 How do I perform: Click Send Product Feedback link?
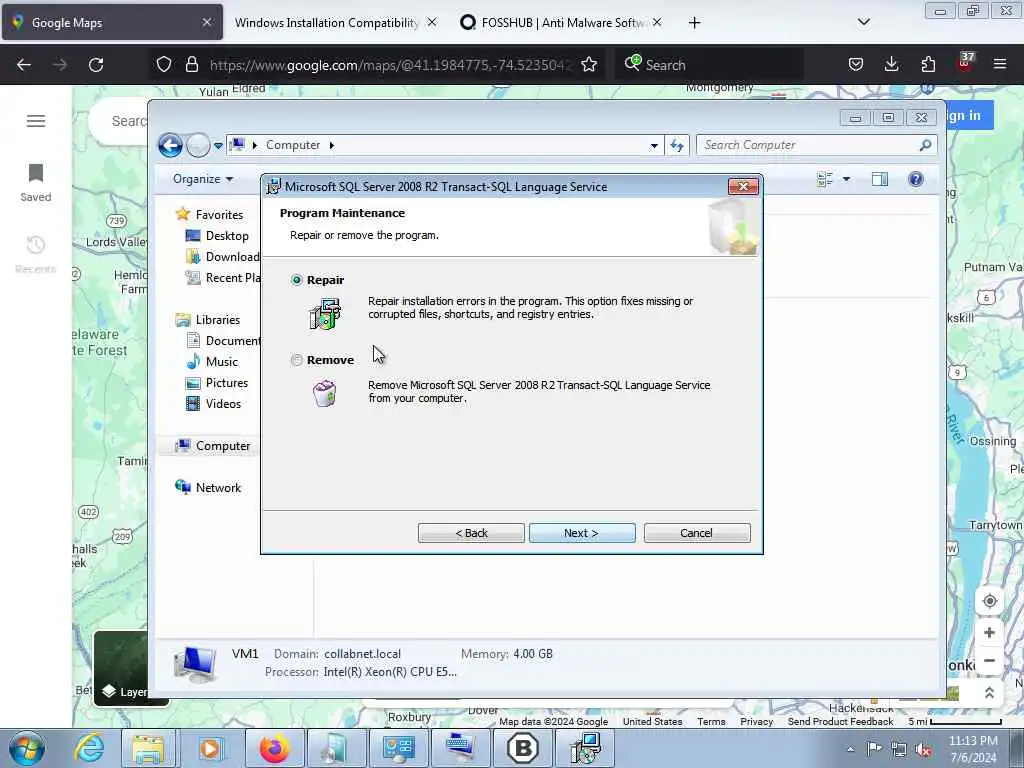click(x=840, y=722)
